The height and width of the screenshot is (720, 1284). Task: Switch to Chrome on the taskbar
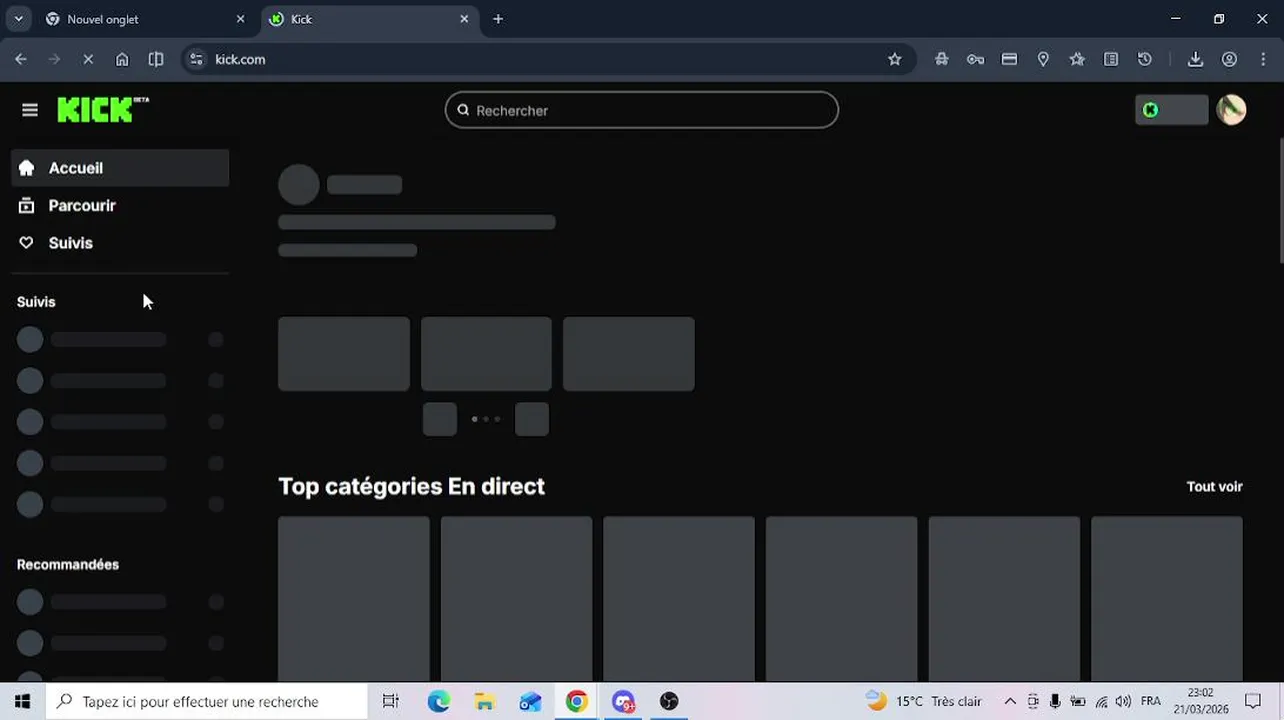coord(577,701)
